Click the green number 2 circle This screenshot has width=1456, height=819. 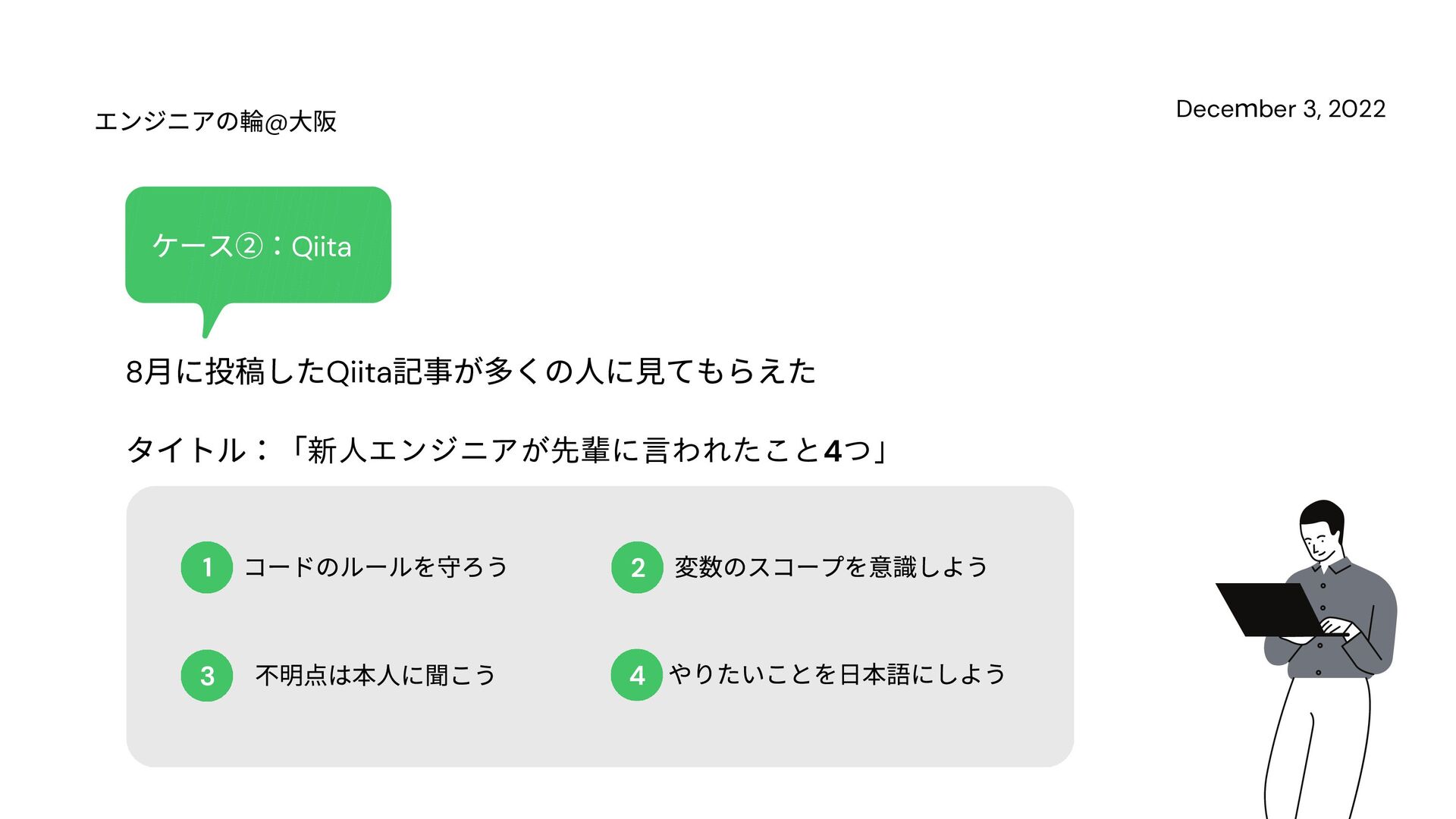[x=637, y=567]
